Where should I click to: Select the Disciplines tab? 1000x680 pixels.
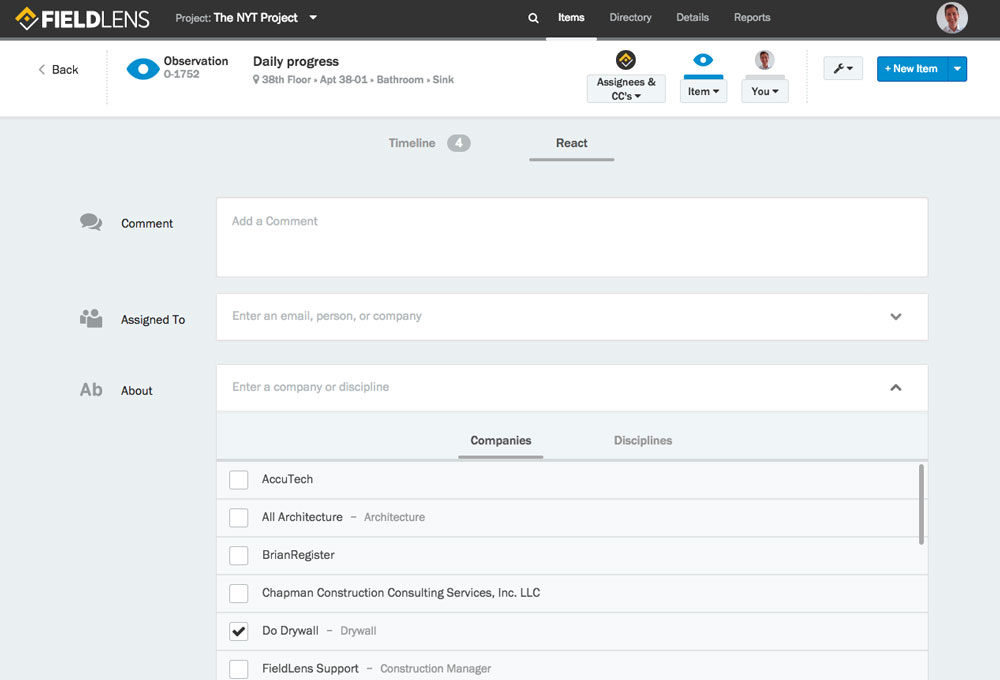tap(642, 440)
